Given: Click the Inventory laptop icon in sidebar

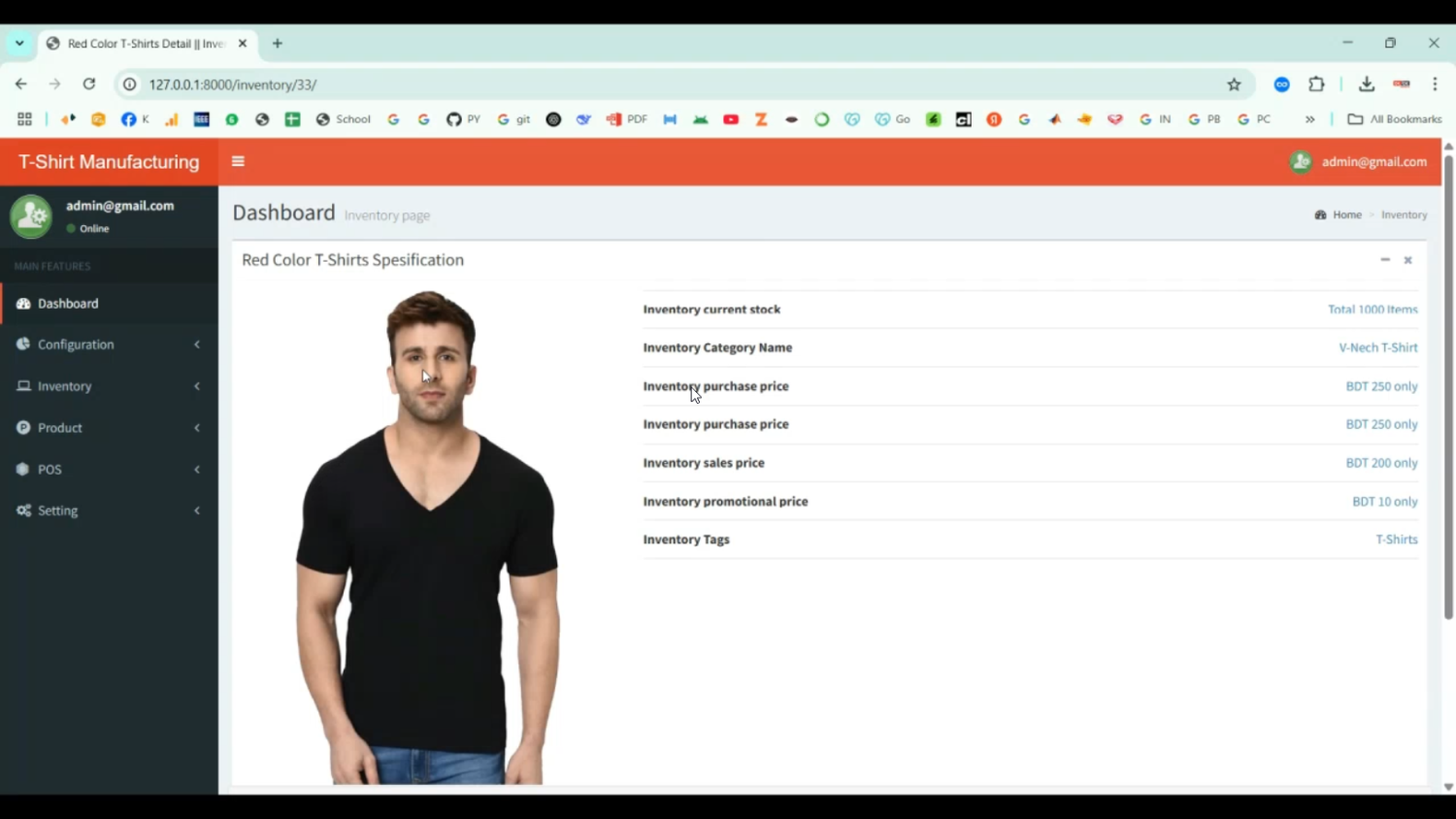Looking at the screenshot, I should click(23, 386).
